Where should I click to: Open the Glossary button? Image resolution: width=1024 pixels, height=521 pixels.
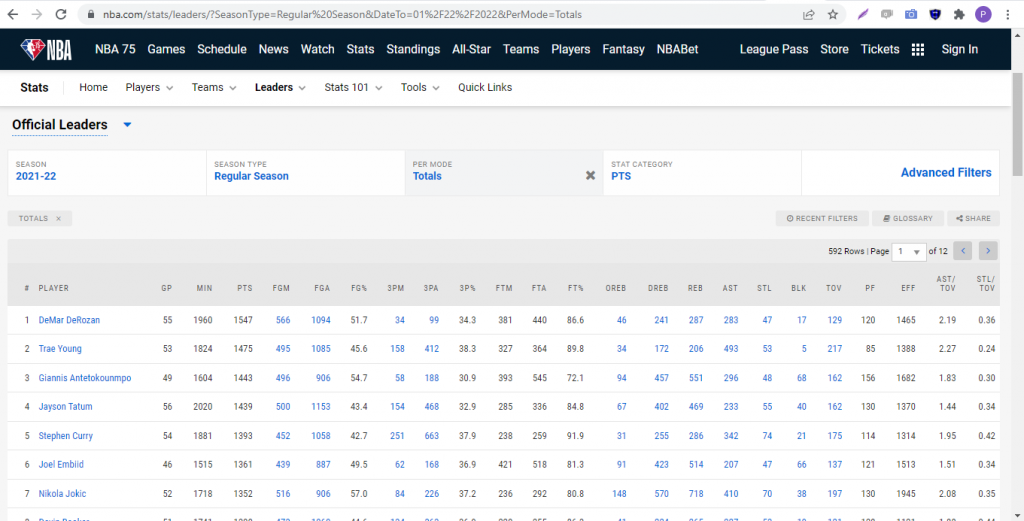point(908,219)
